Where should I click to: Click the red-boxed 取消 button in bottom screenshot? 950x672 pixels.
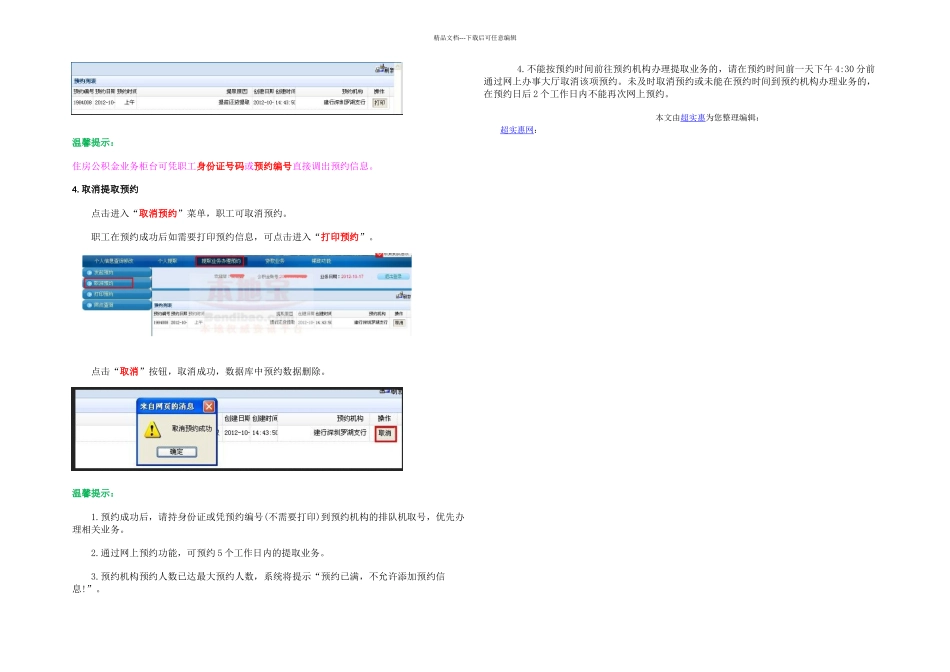[x=385, y=433]
